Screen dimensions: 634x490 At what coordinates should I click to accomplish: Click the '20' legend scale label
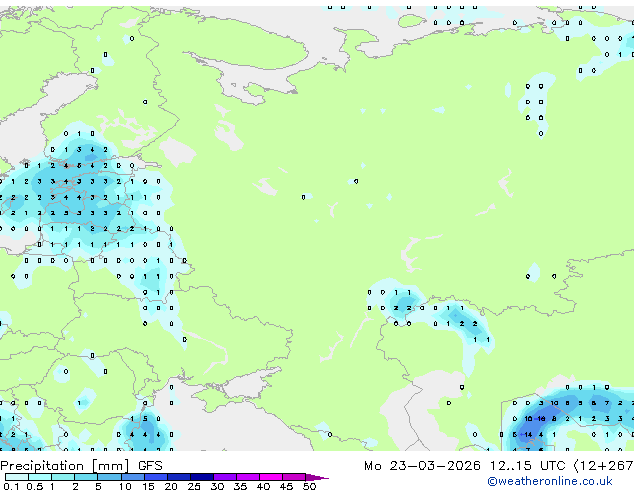pyautogui.click(x=171, y=486)
